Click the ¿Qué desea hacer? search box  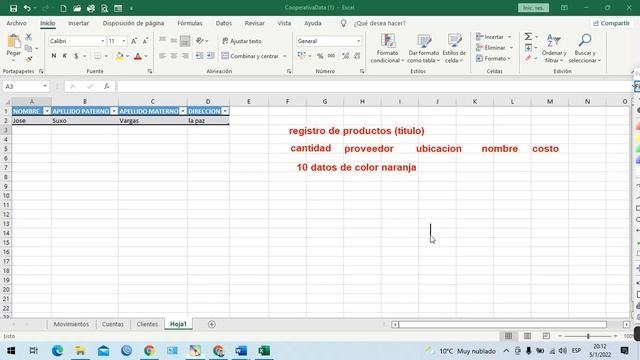[x=380, y=23]
